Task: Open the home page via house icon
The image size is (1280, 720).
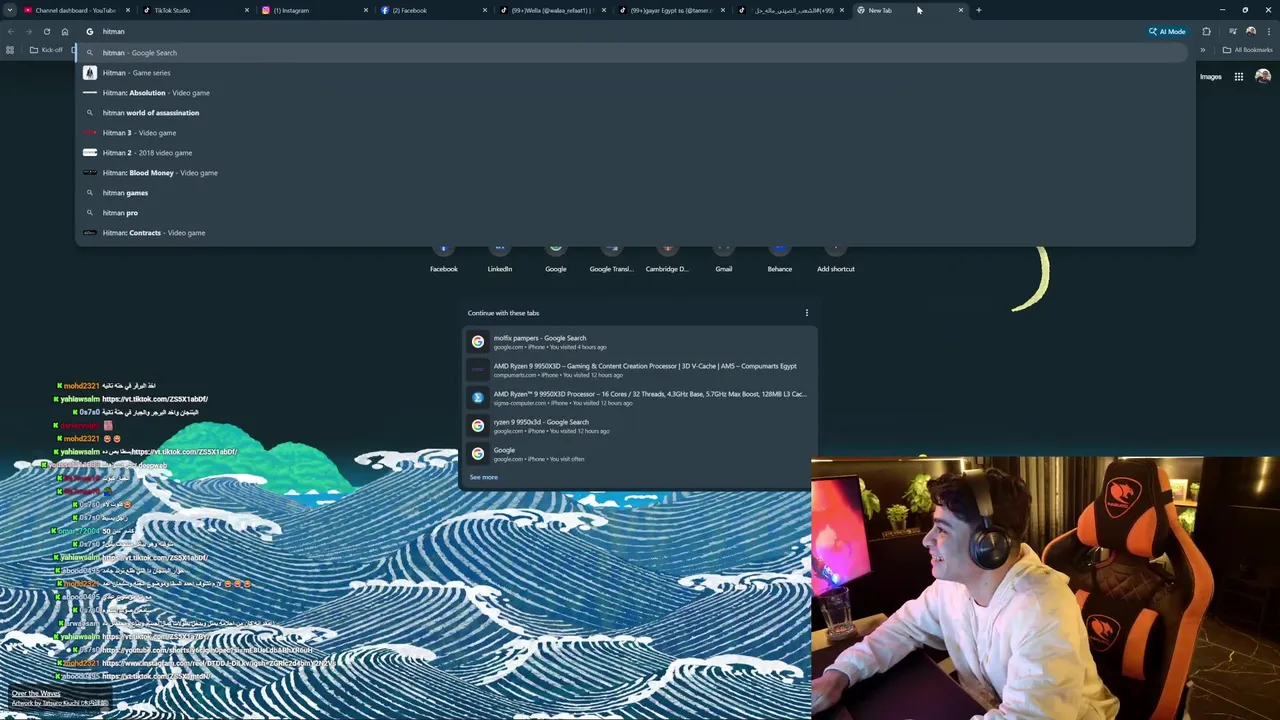Action: (x=65, y=31)
